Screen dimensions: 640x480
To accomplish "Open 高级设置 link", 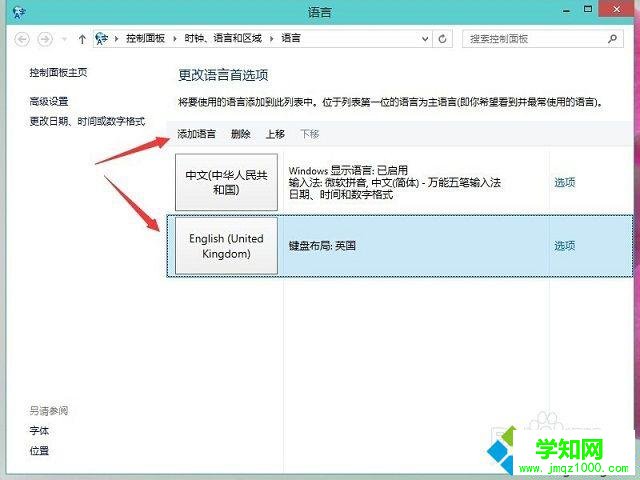I will [x=49, y=101].
